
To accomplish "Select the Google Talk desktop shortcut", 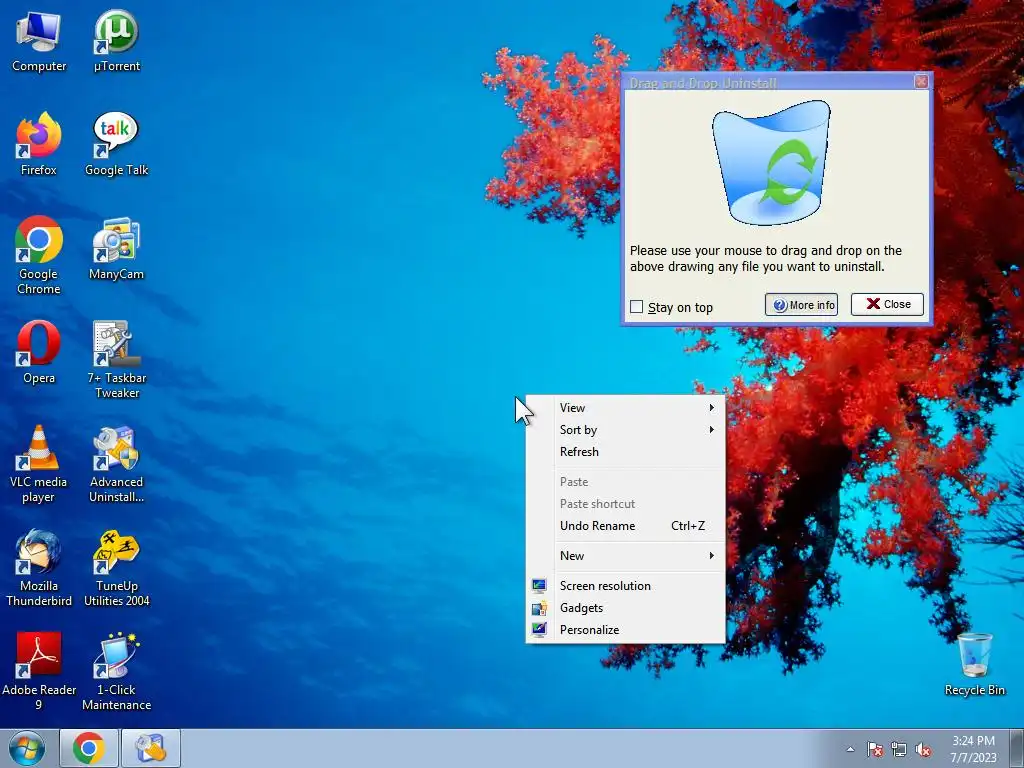I will [116, 145].
